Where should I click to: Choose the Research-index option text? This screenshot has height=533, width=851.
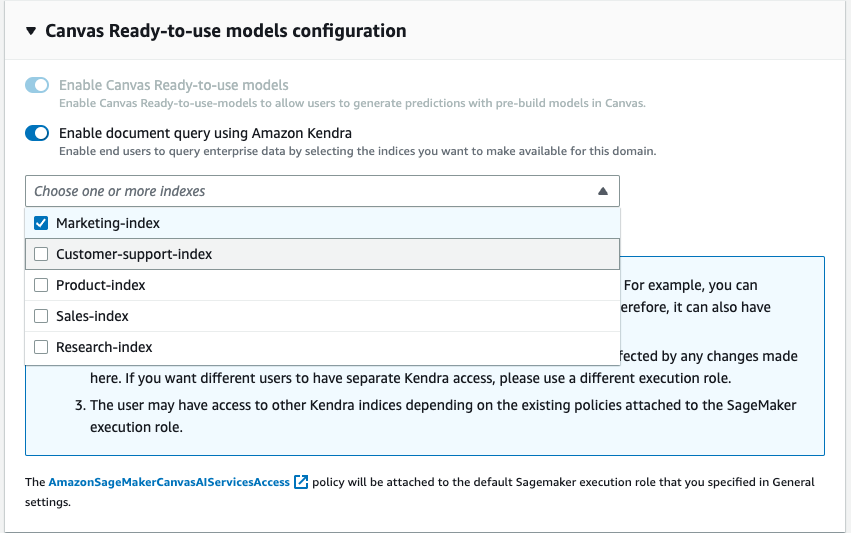pos(104,347)
